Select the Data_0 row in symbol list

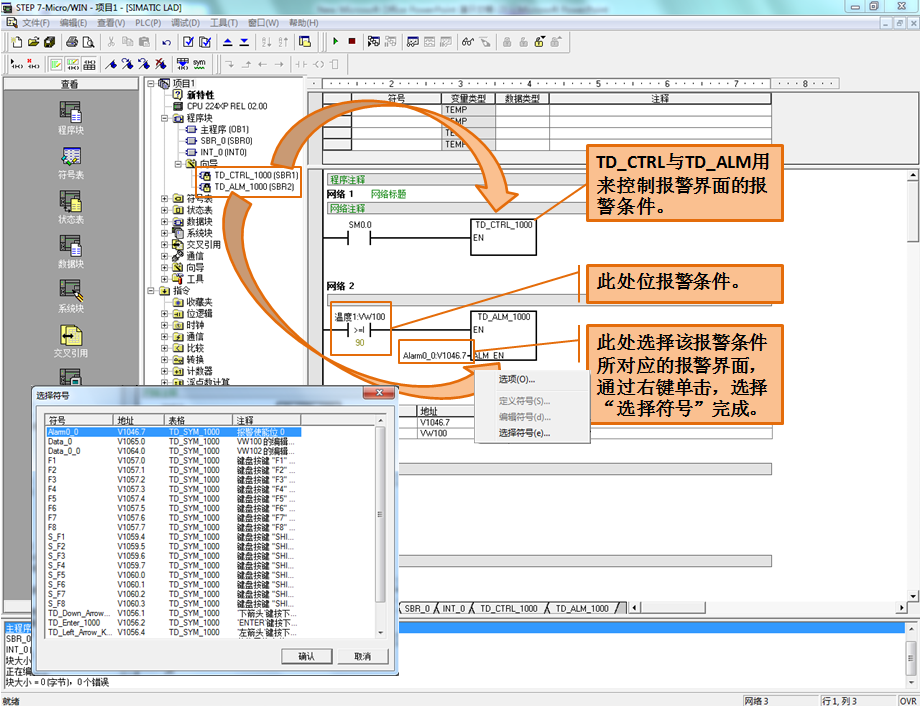174,441
